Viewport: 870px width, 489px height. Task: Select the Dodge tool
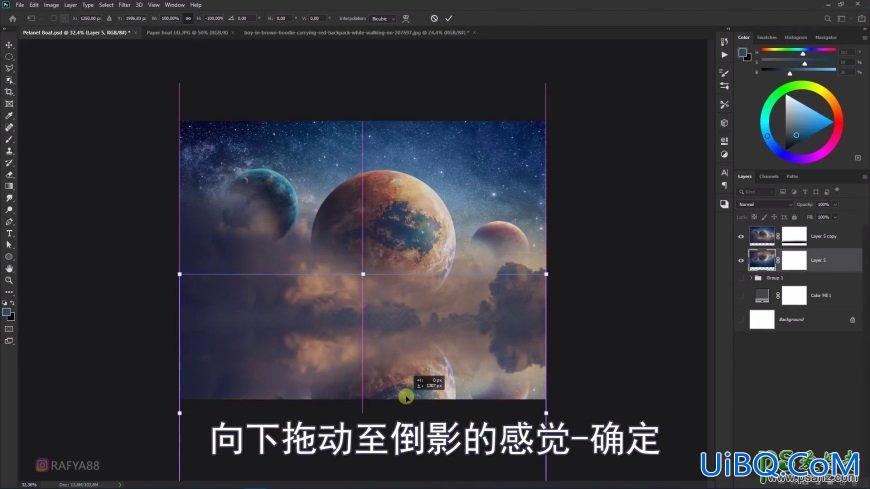tap(9, 210)
